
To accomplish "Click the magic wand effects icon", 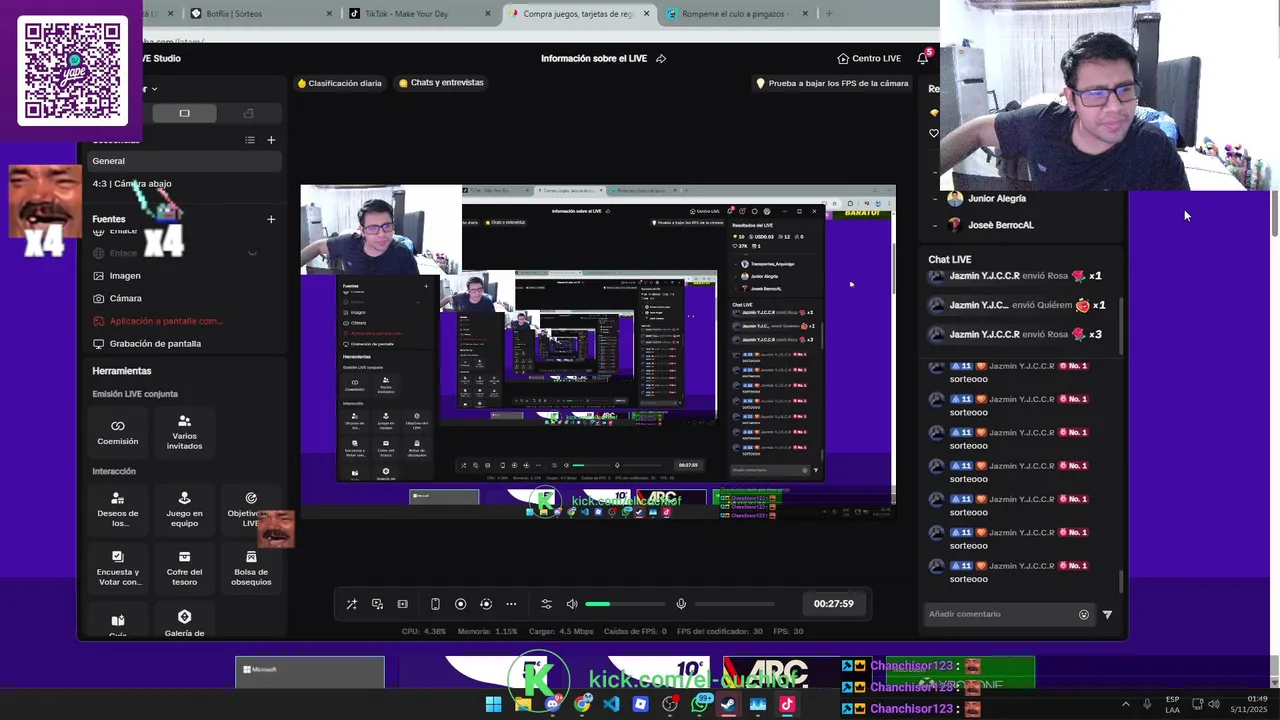I will tap(352, 604).
